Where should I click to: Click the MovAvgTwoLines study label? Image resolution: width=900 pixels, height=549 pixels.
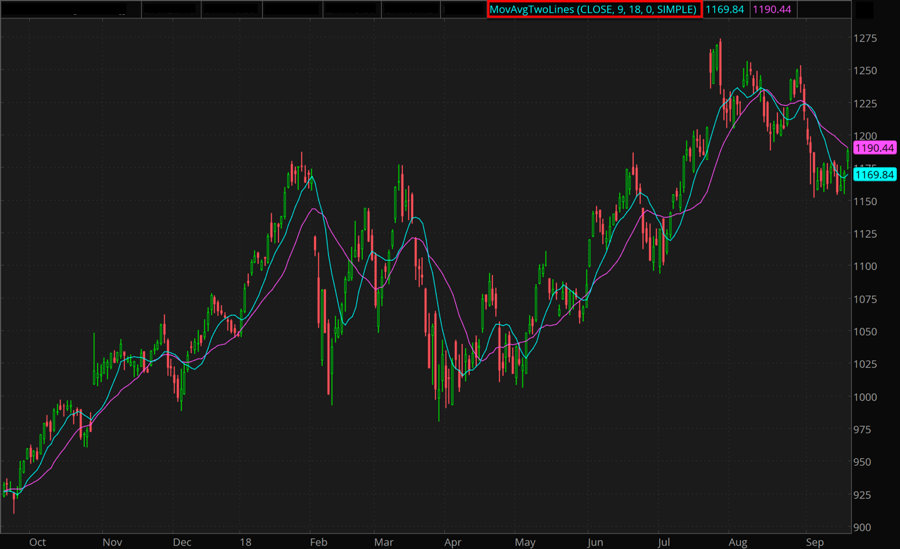593,9
